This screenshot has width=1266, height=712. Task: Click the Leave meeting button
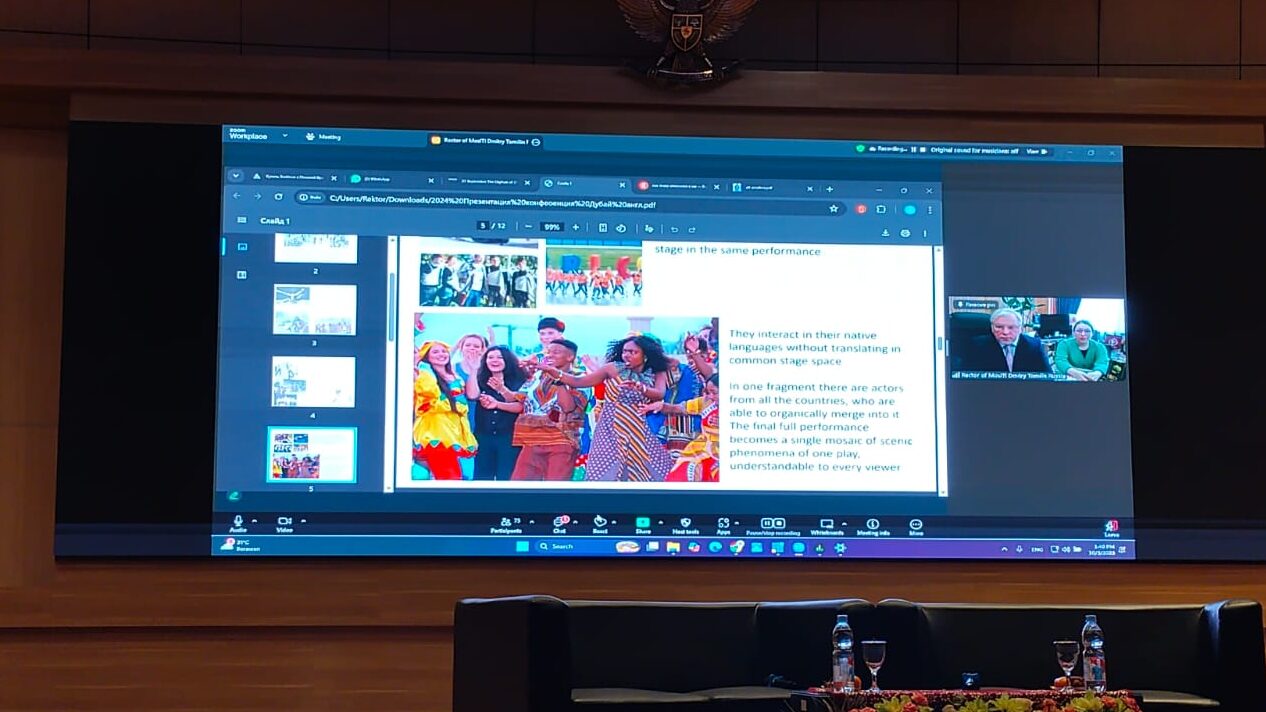1111,527
